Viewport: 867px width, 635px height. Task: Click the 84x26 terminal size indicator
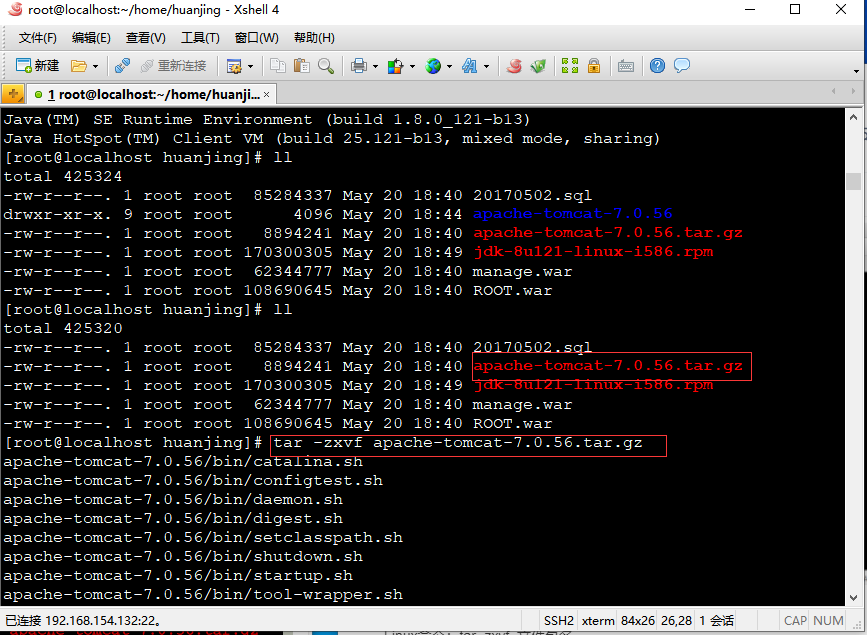[637, 621]
